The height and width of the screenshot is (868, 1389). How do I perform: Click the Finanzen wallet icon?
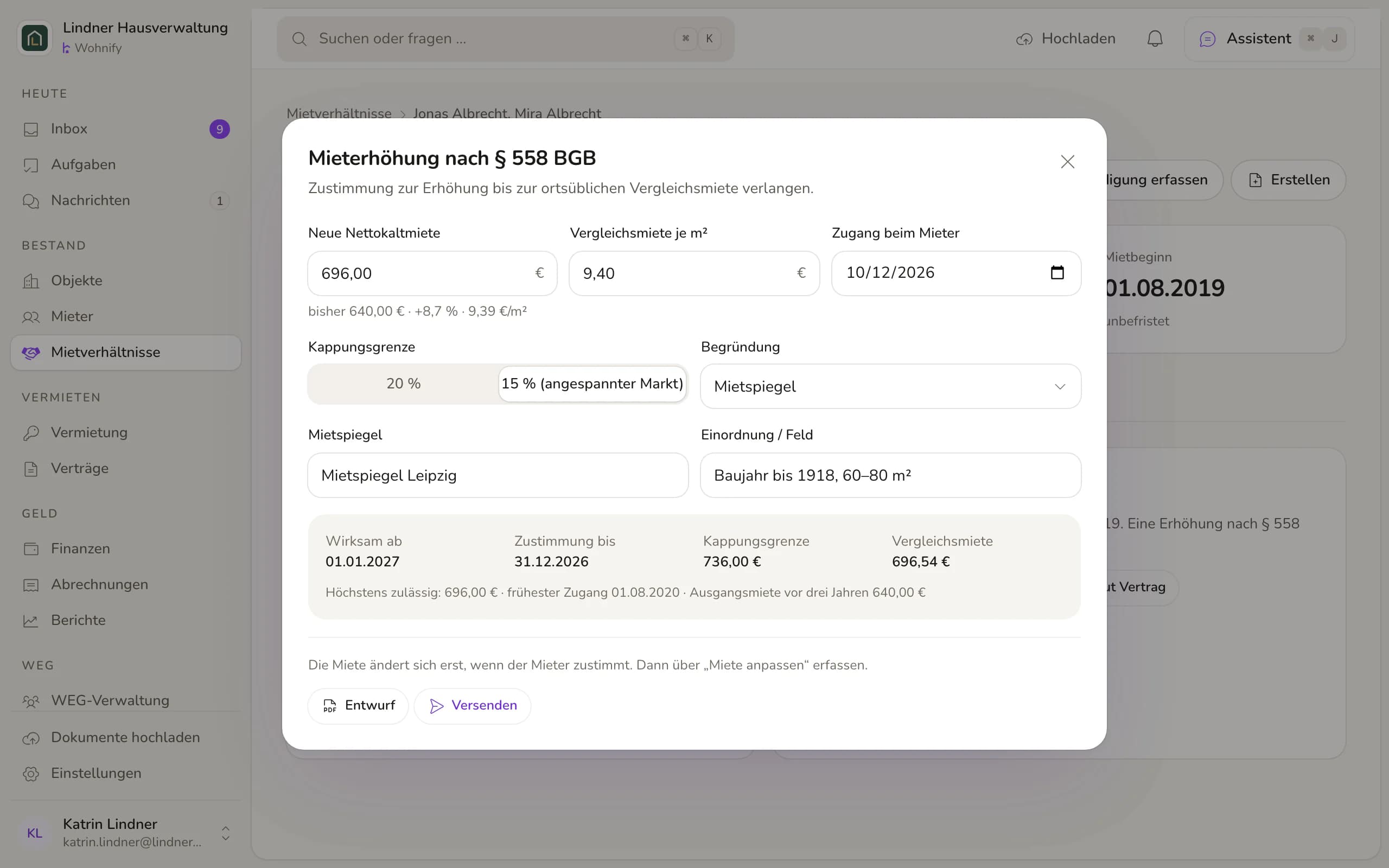[31, 549]
